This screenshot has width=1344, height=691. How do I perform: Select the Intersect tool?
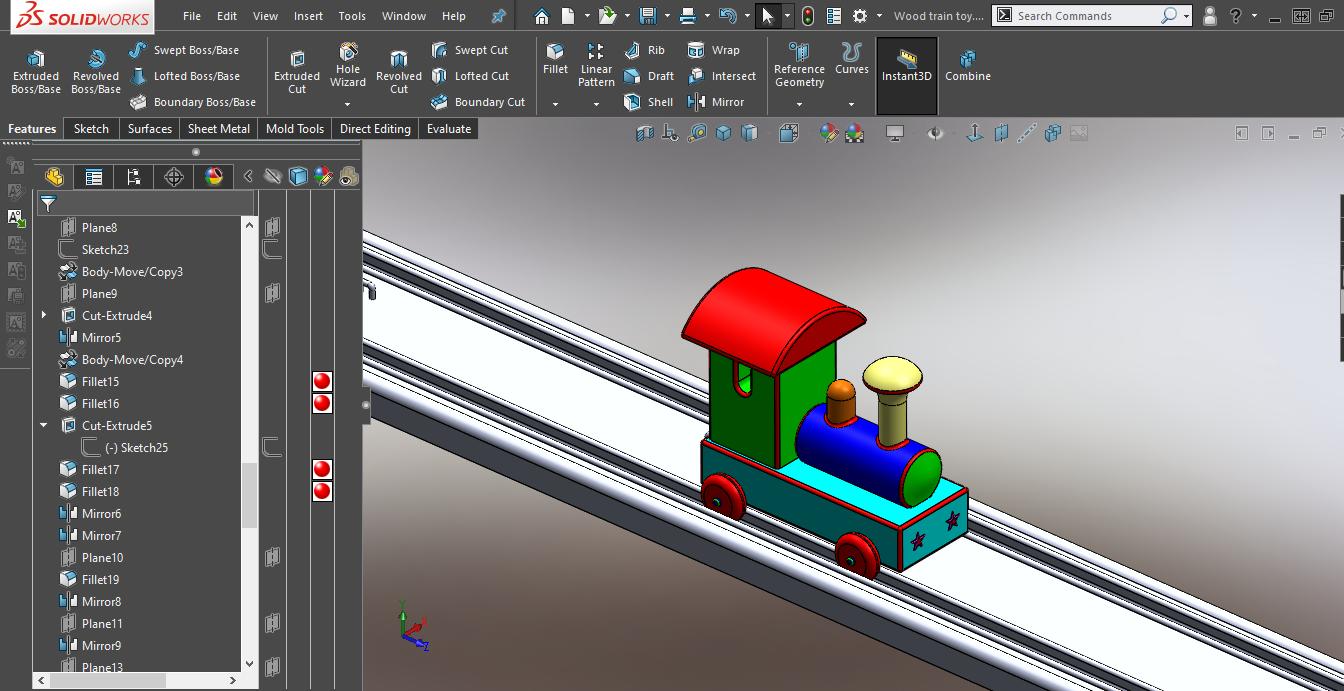click(x=722, y=76)
